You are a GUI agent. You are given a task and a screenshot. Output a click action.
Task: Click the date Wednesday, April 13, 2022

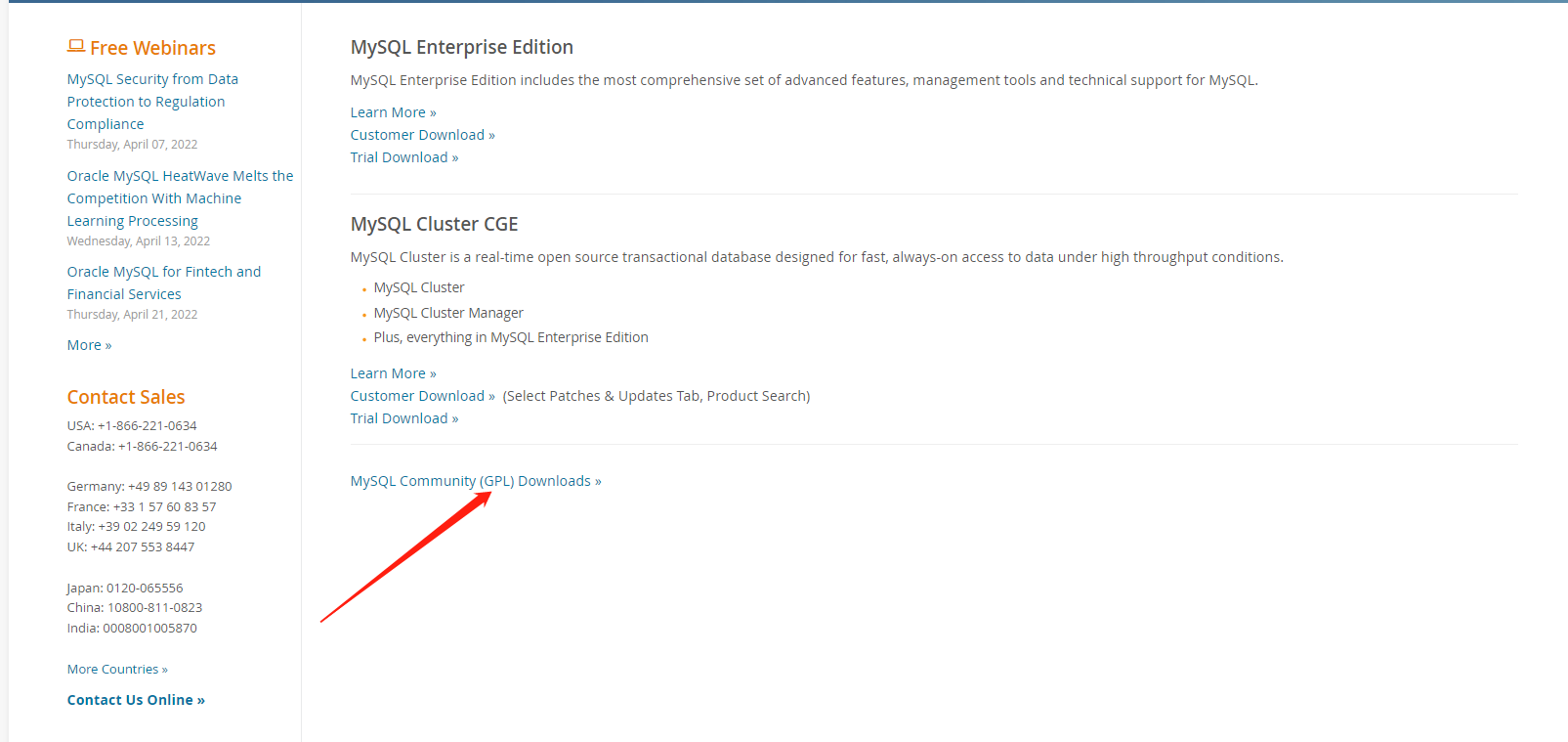[139, 241]
